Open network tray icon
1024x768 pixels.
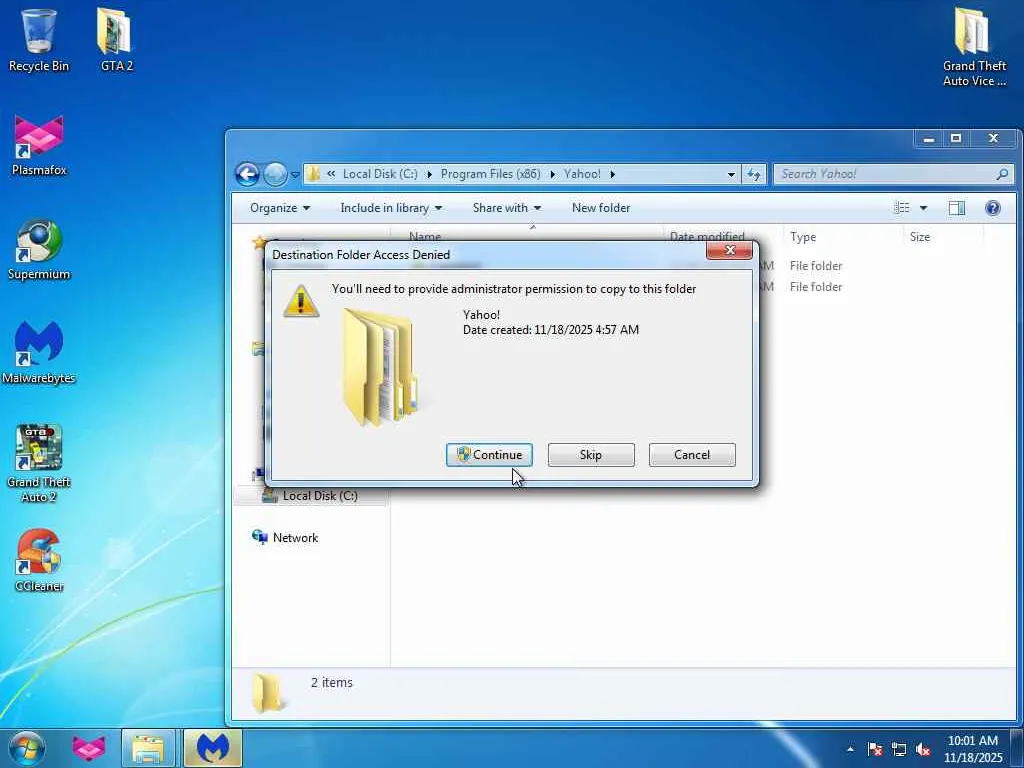(899, 749)
